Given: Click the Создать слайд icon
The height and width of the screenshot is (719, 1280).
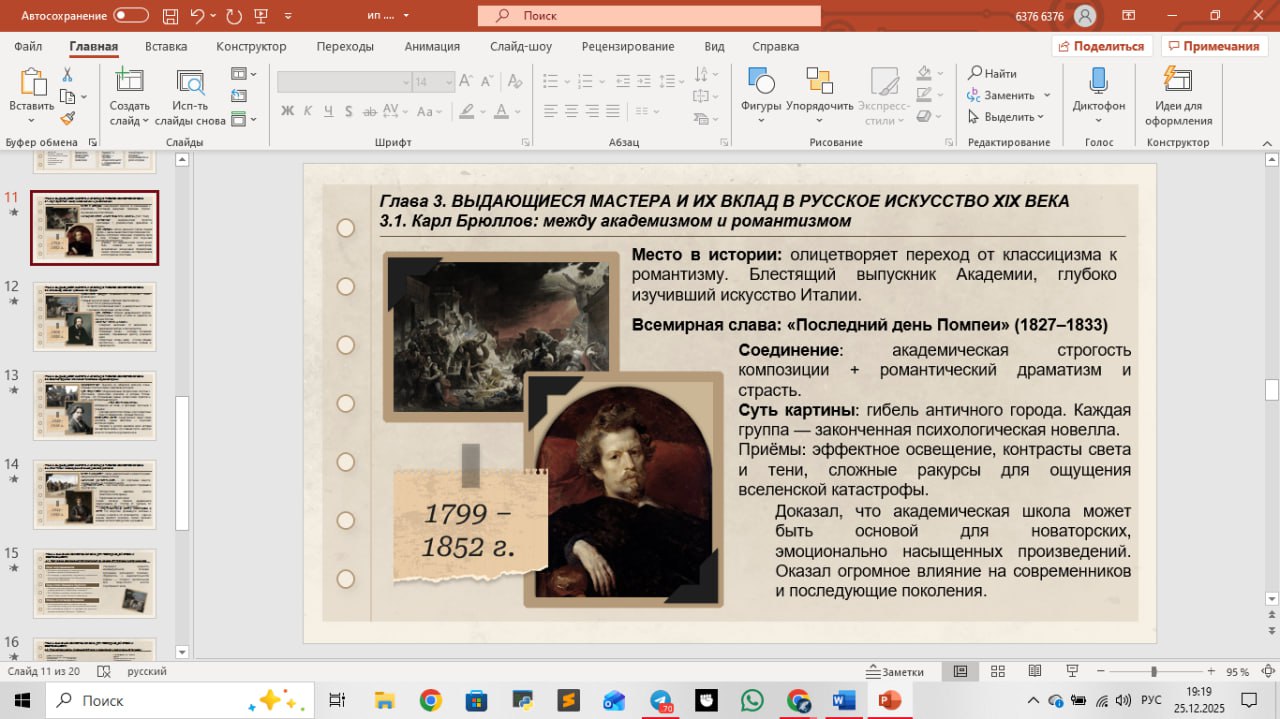Looking at the screenshot, I should [x=129, y=82].
